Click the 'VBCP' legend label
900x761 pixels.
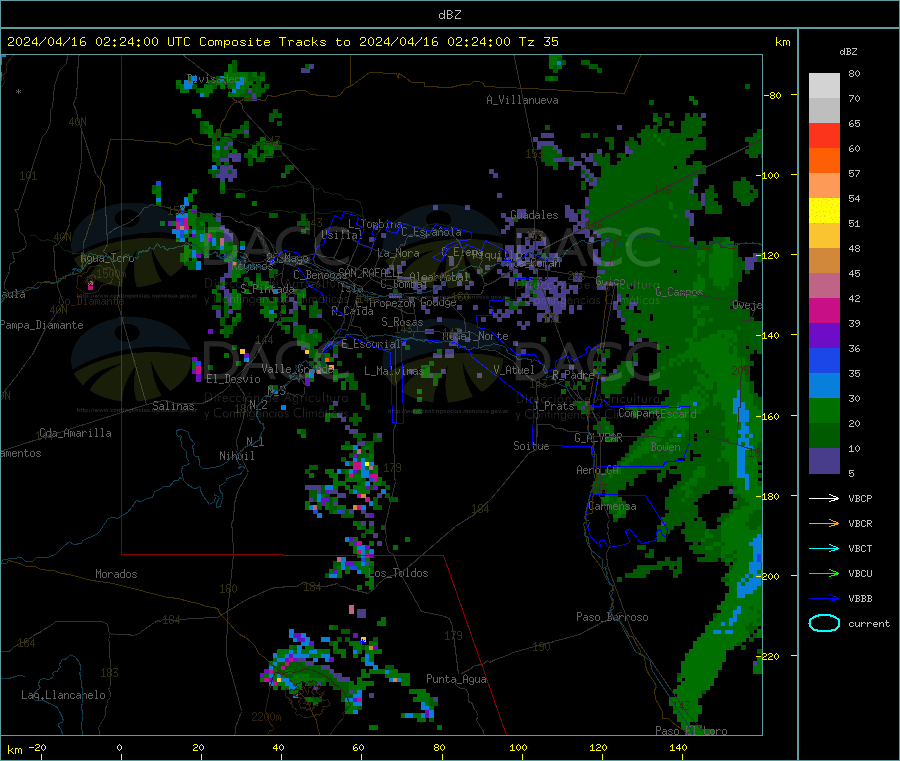point(860,498)
